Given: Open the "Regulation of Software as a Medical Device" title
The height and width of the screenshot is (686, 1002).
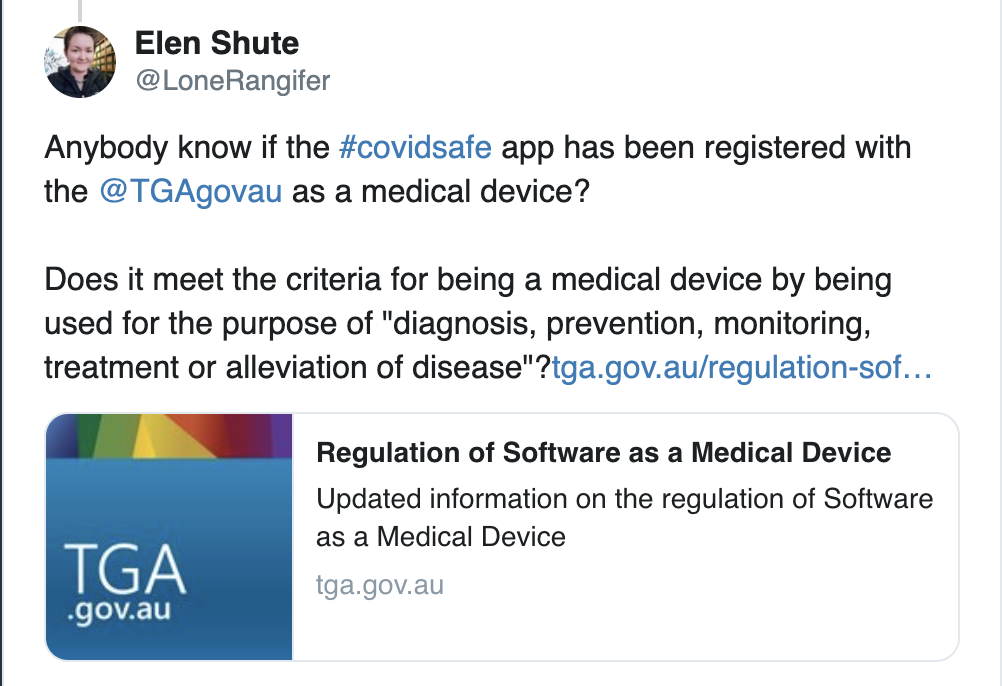Looking at the screenshot, I should [603, 452].
